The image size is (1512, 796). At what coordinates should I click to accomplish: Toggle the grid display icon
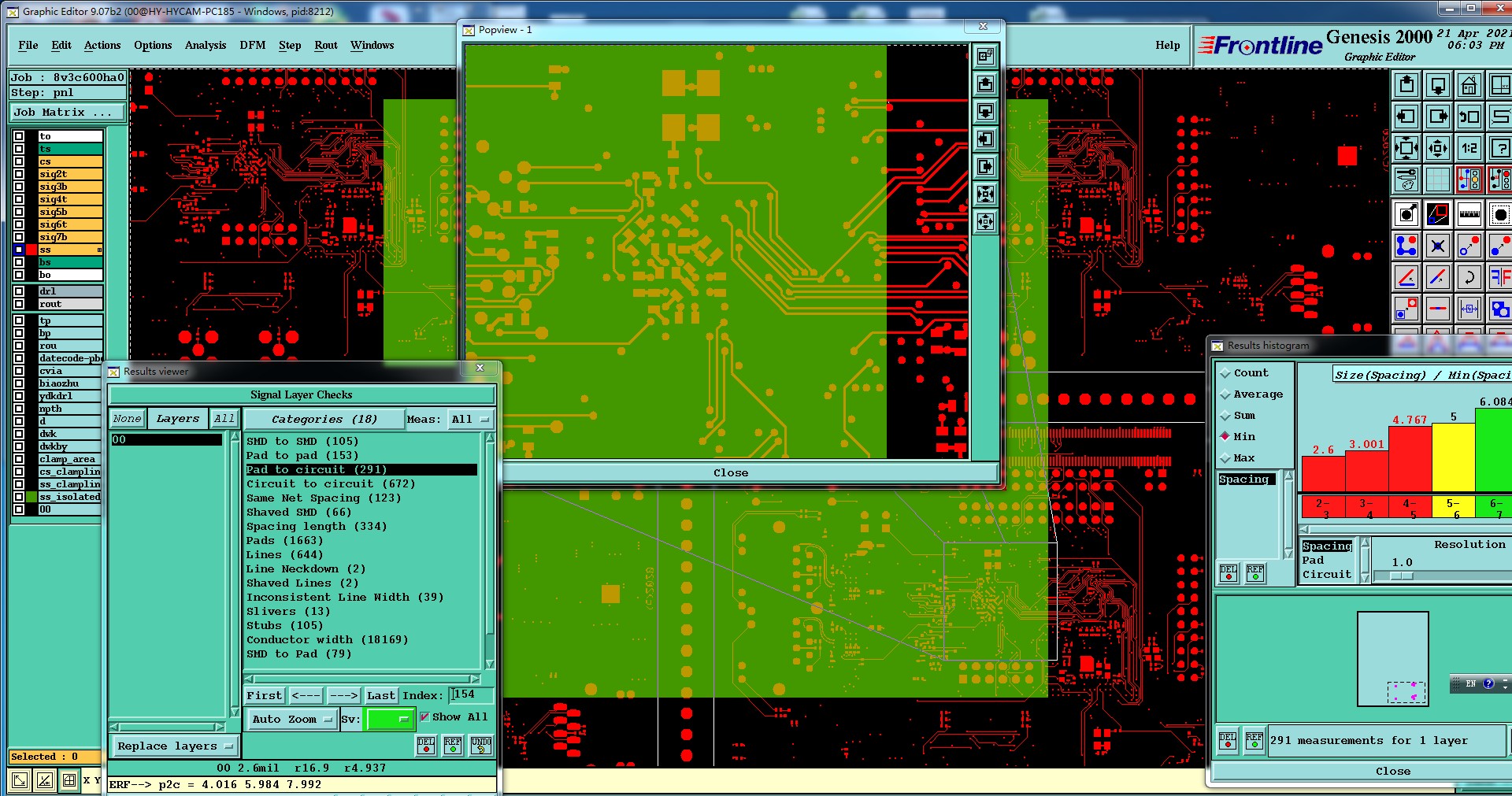pyautogui.click(x=1438, y=180)
